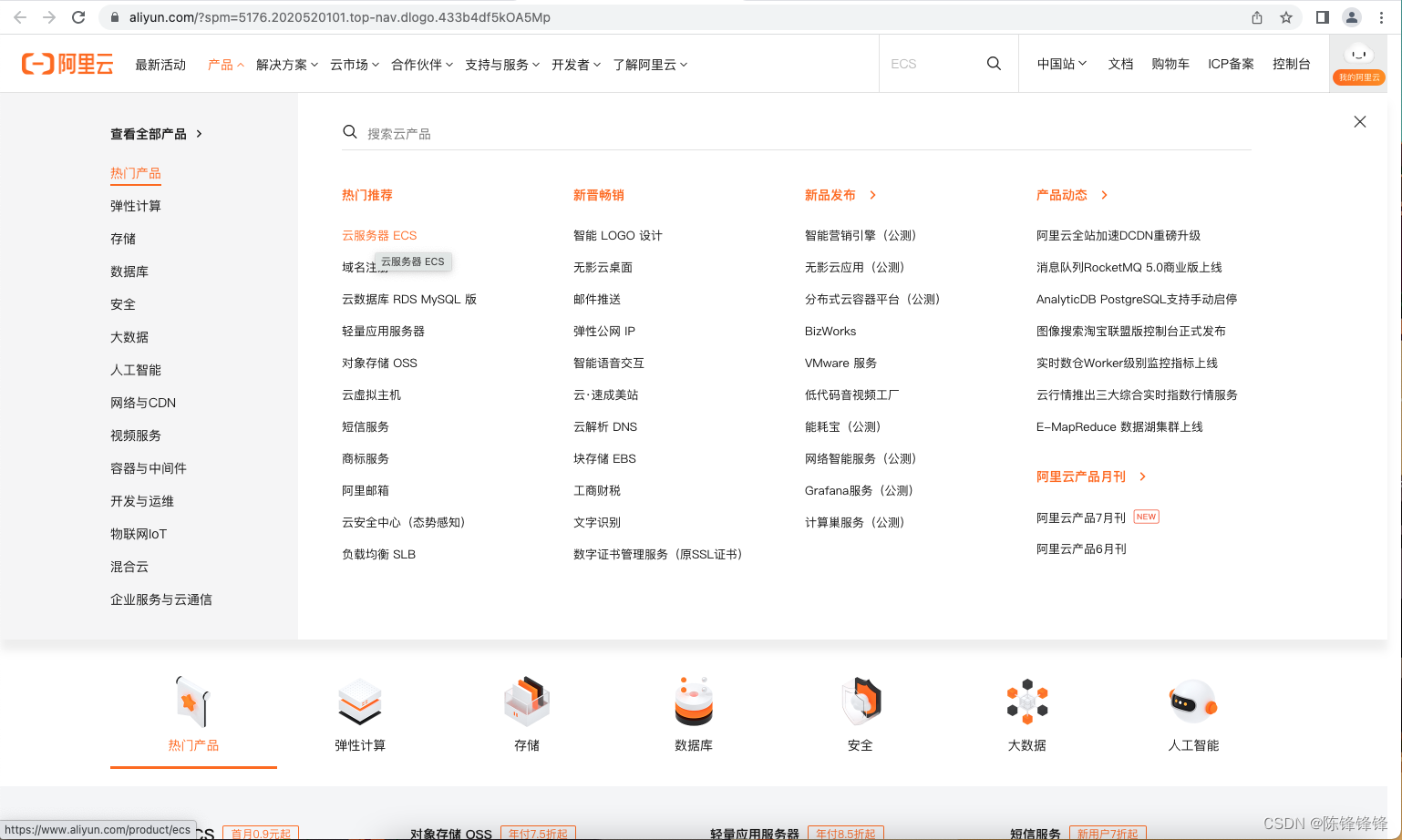Select the 弹性计算 category icon
The width and height of the screenshot is (1402, 840).
(x=359, y=702)
